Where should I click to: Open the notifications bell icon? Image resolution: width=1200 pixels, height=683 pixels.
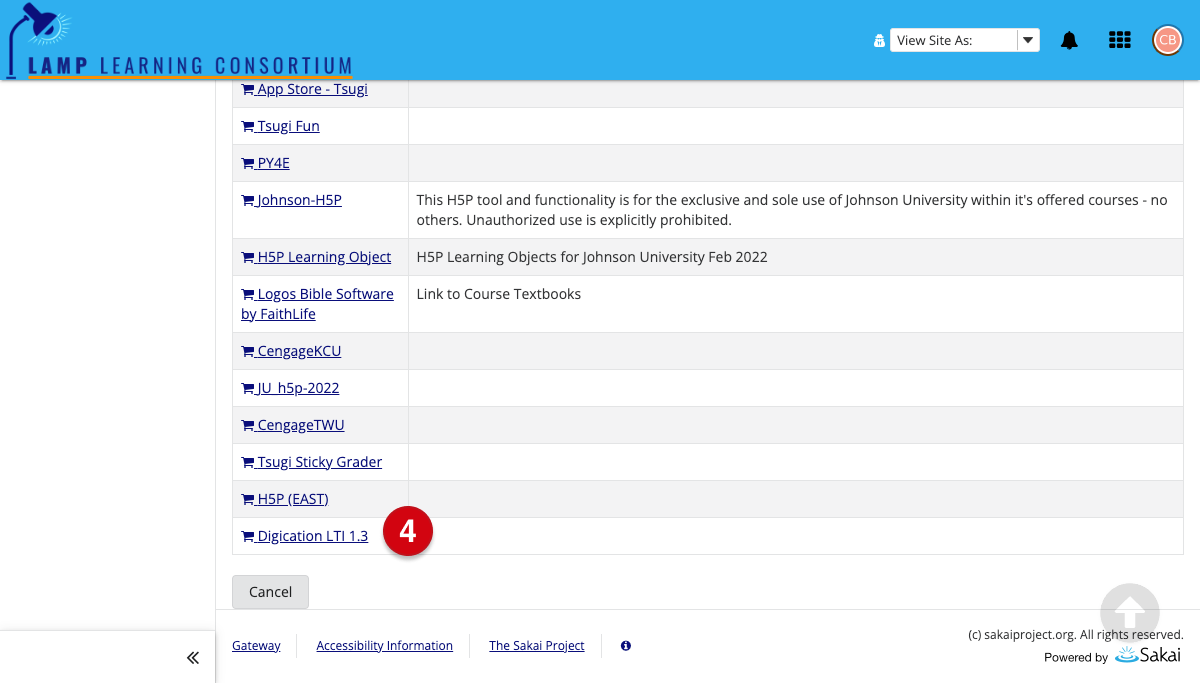[1069, 40]
